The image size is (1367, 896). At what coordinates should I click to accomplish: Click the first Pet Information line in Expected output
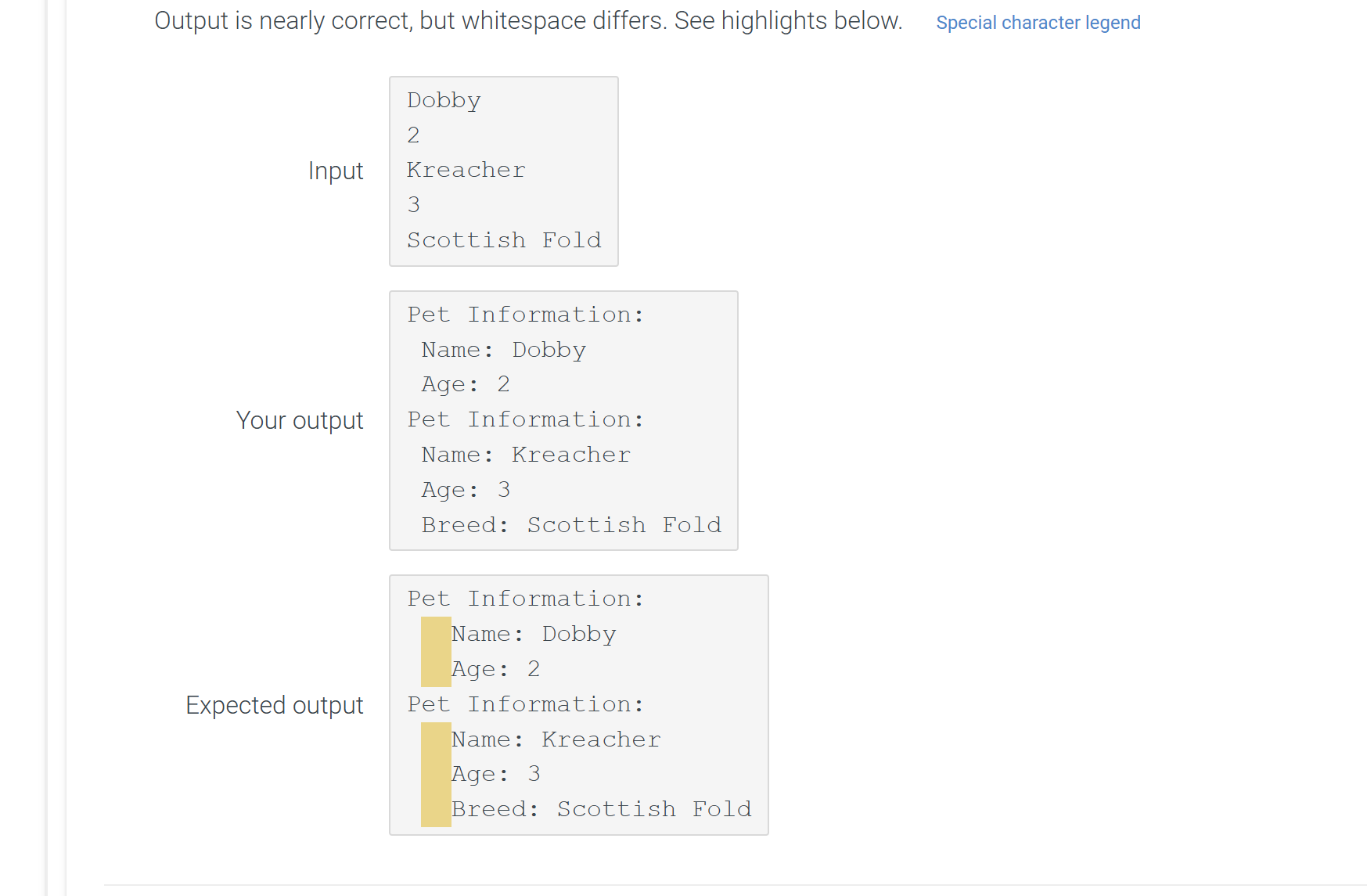(525, 598)
